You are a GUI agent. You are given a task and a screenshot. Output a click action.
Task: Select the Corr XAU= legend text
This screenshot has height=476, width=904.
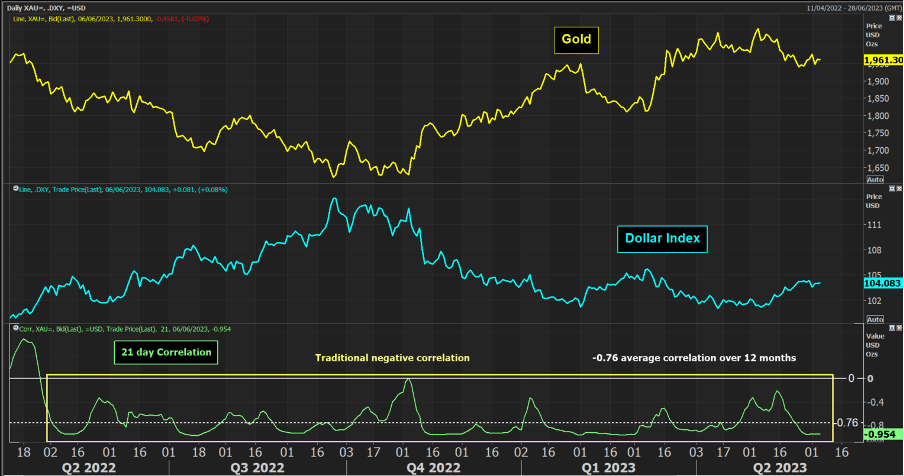pos(125,329)
